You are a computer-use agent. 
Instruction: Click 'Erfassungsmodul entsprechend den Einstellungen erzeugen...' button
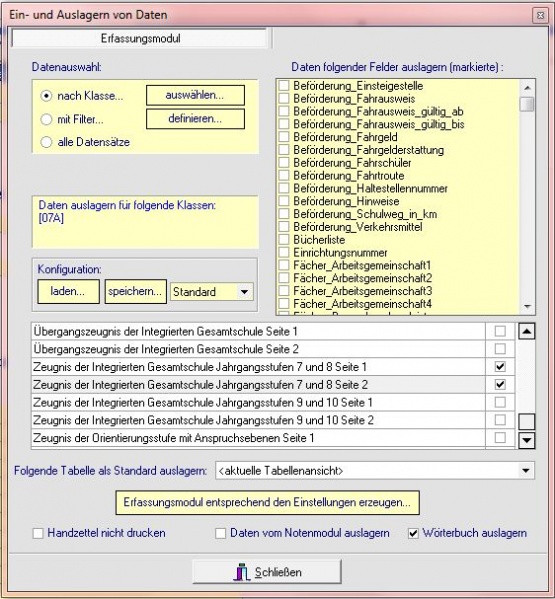click(267, 502)
